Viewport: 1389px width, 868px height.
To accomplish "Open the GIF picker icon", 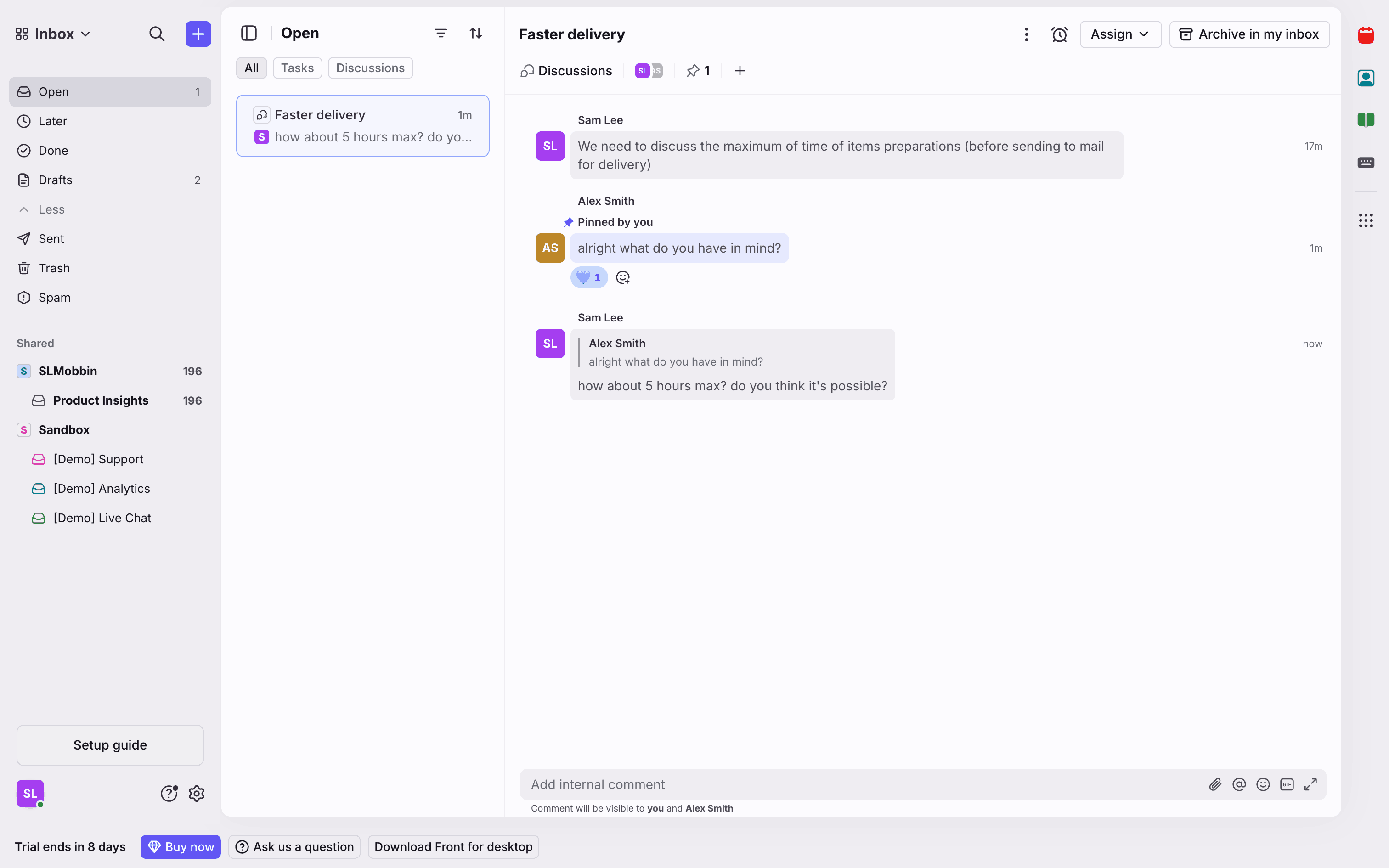I will (x=1286, y=784).
